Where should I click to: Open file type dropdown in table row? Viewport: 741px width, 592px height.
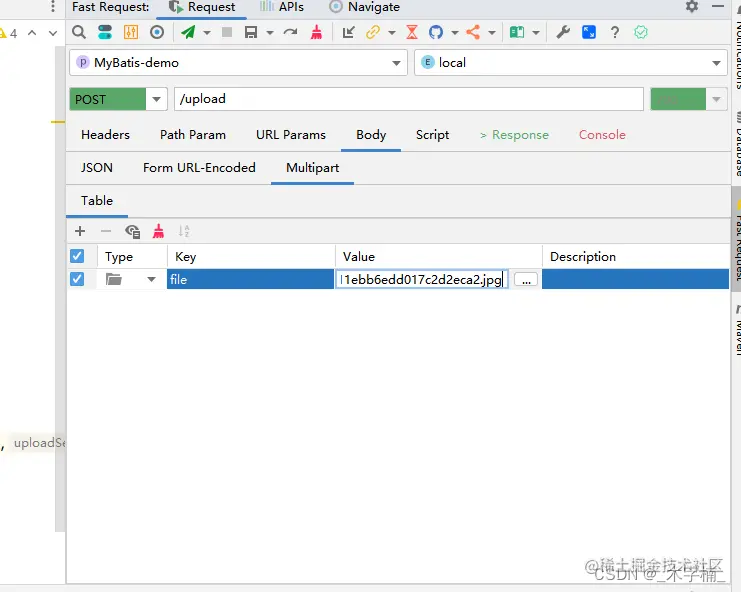pos(151,279)
